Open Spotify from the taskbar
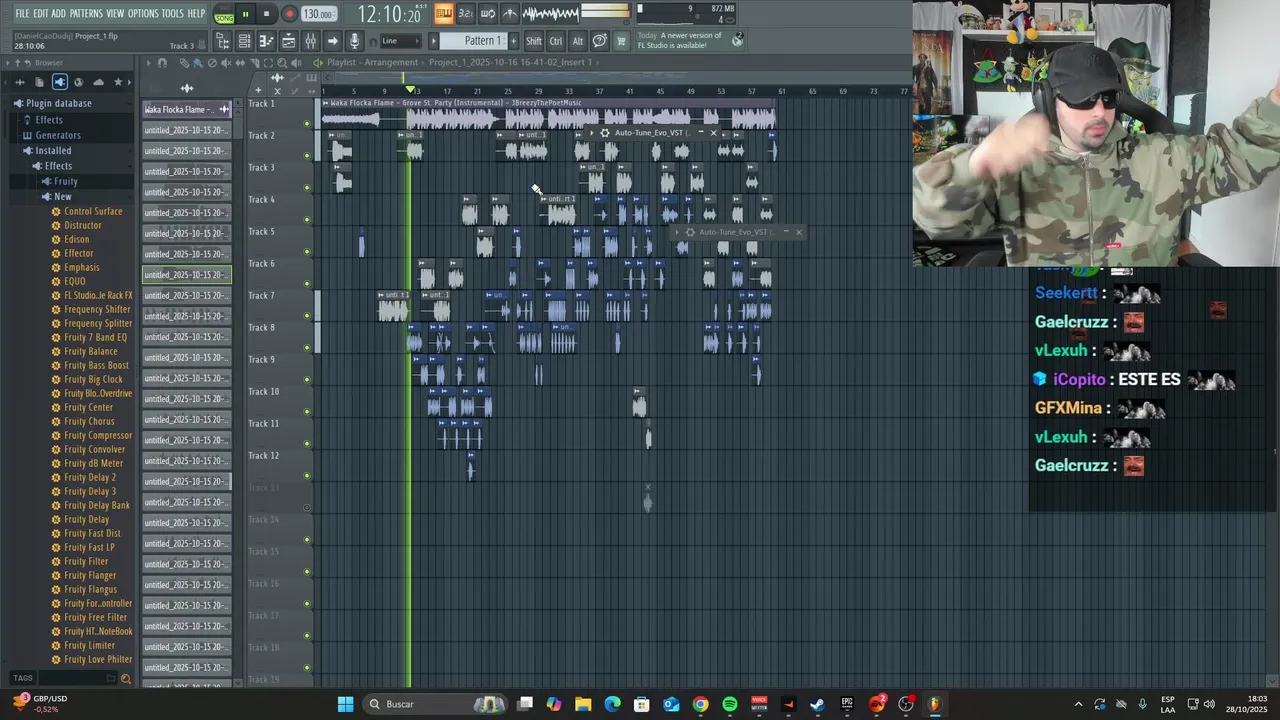The width and height of the screenshot is (1280, 720). (730, 704)
